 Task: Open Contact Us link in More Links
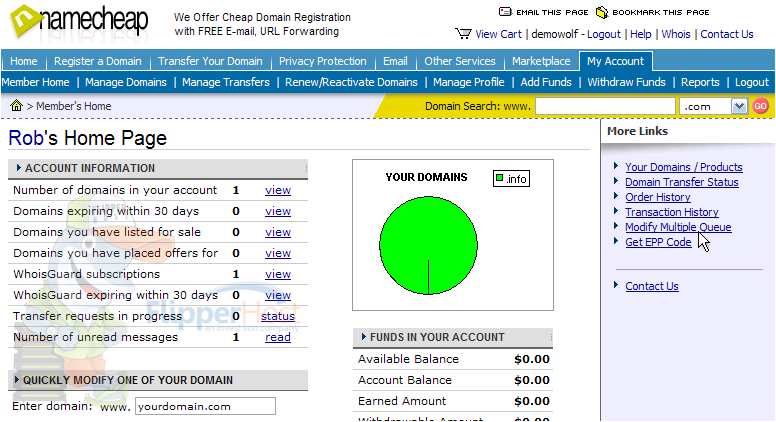(652, 286)
